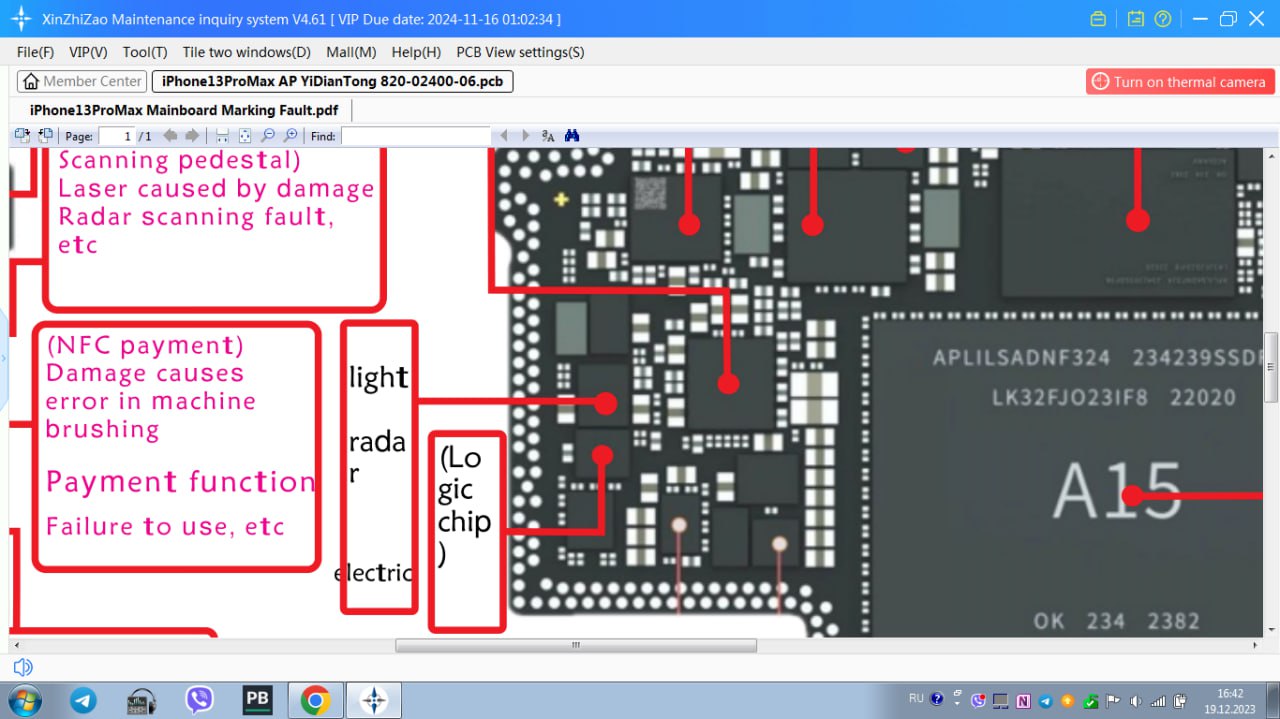This screenshot has width=1280, height=719.
Task: Open the Mall(M) menu
Action: 351,52
